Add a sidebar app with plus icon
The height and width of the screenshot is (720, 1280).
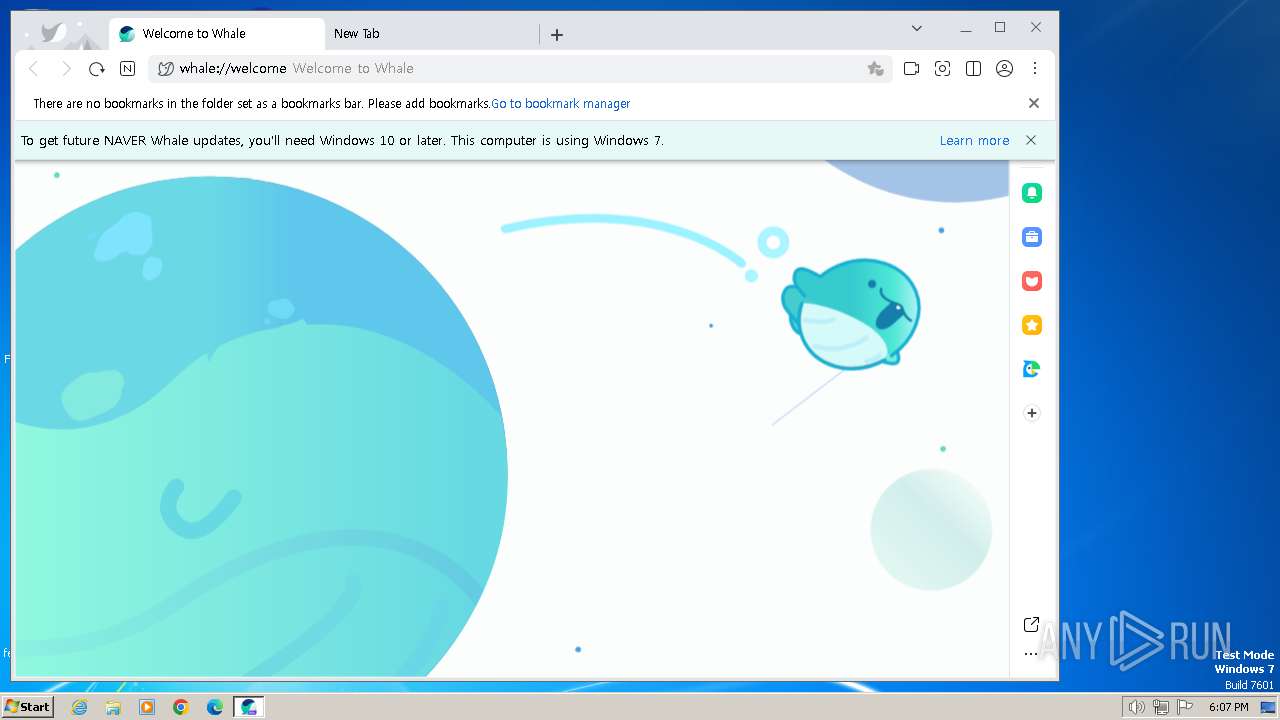[x=1032, y=413]
